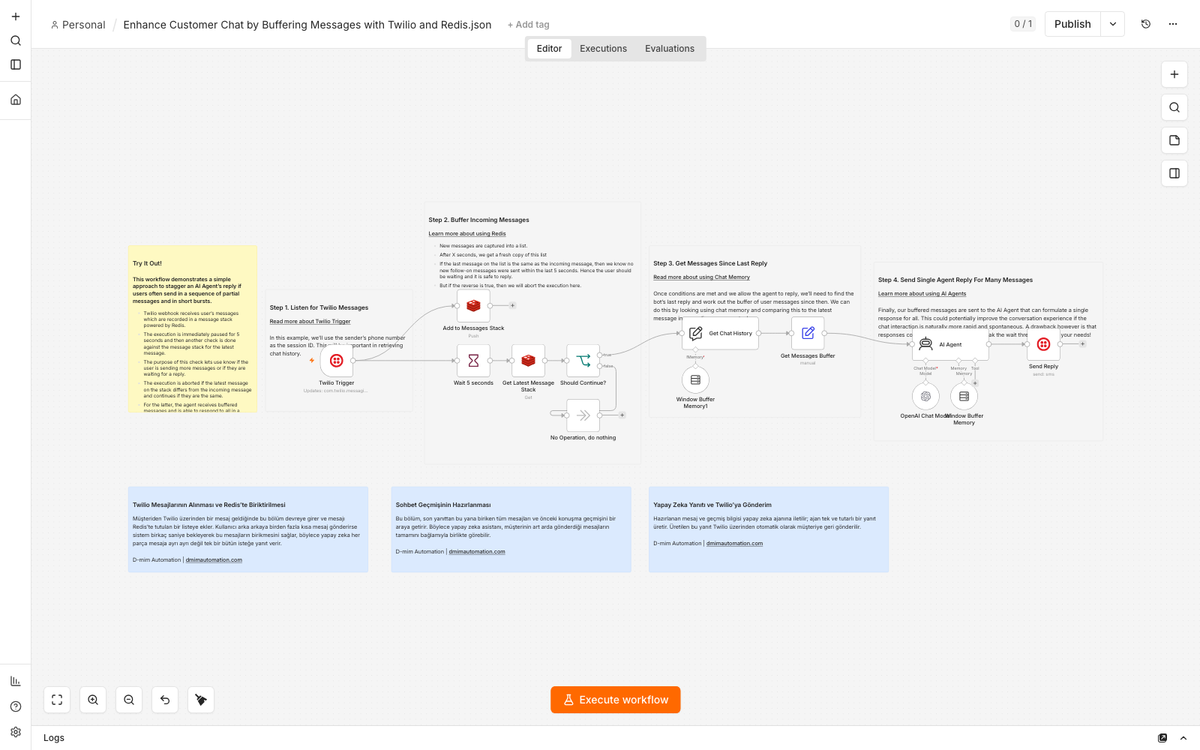Click the create new plus icon in left sidebar
The width and height of the screenshot is (1200, 750).
(x=15, y=17)
